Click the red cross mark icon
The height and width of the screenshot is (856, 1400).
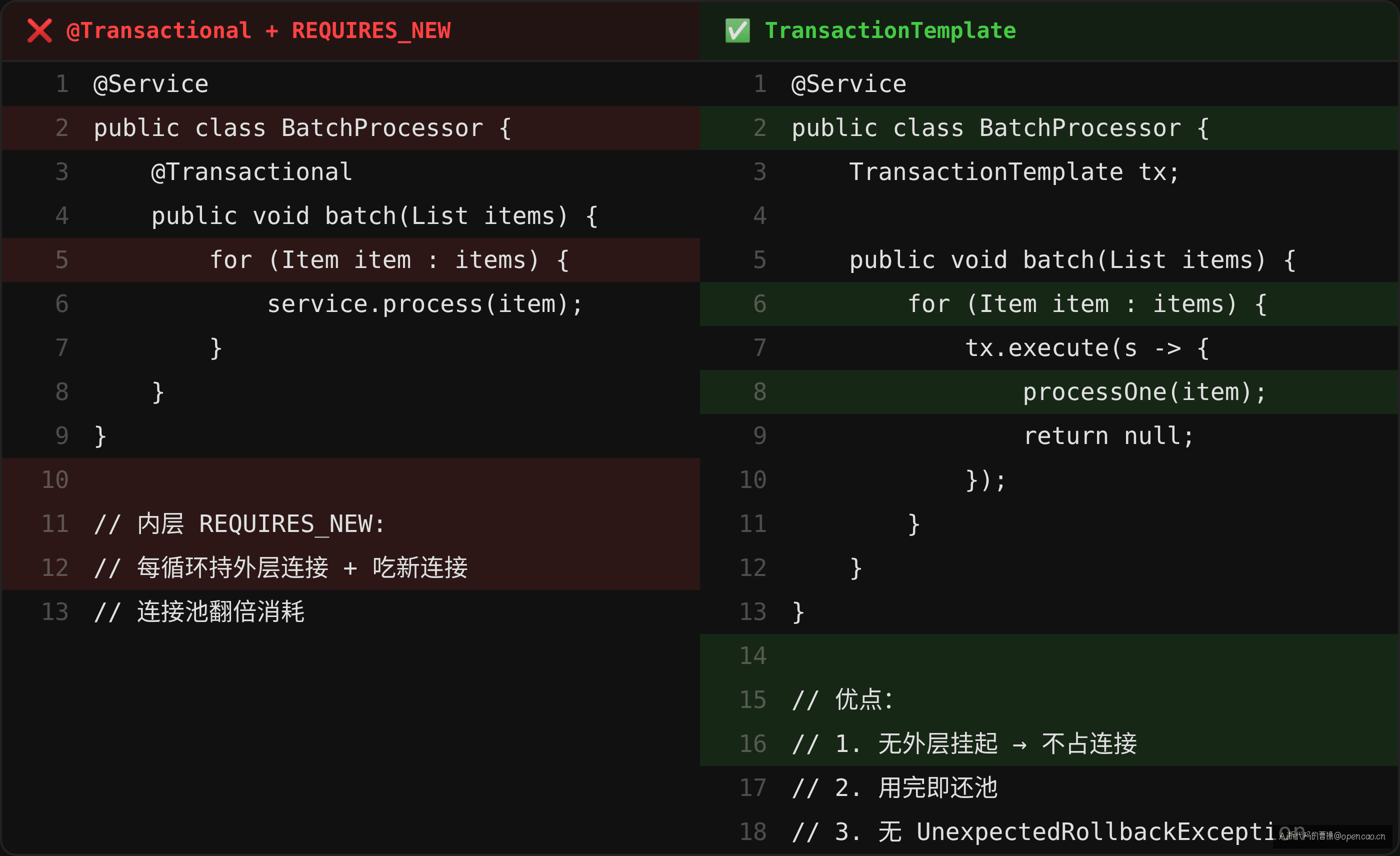(40, 30)
